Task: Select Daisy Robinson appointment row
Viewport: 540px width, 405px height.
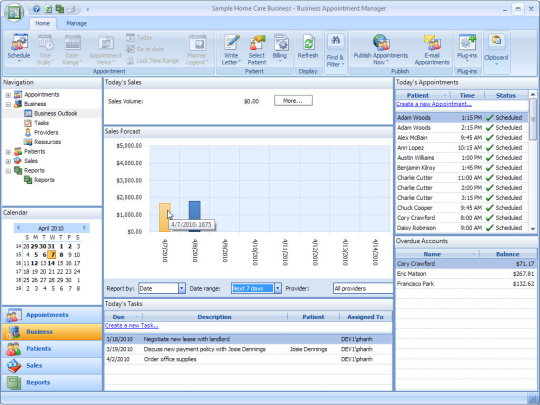Action: [x=461, y=228]
